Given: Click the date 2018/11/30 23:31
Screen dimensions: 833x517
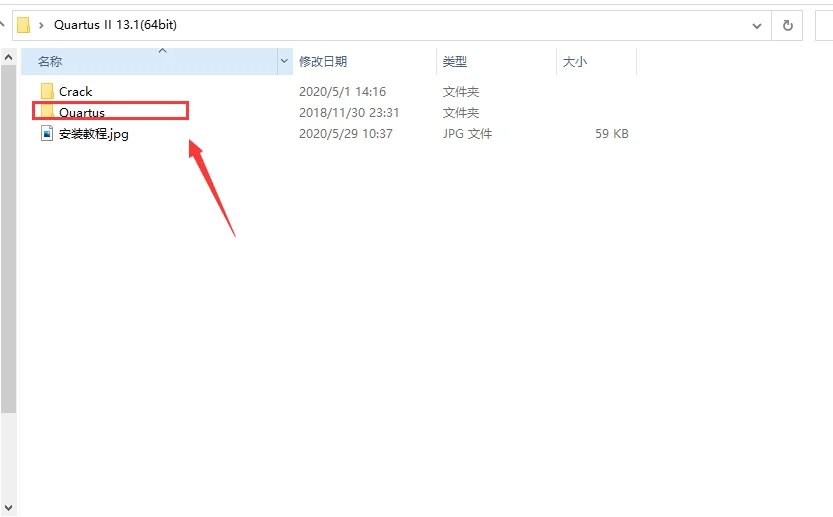Looking at the screenshot, I should [349, 113].
